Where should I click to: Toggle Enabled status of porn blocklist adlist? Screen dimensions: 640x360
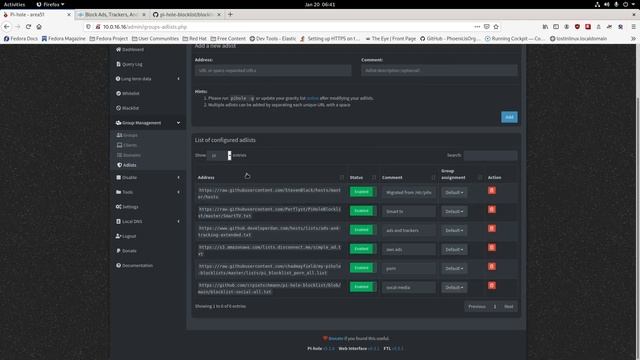point(363,268)
